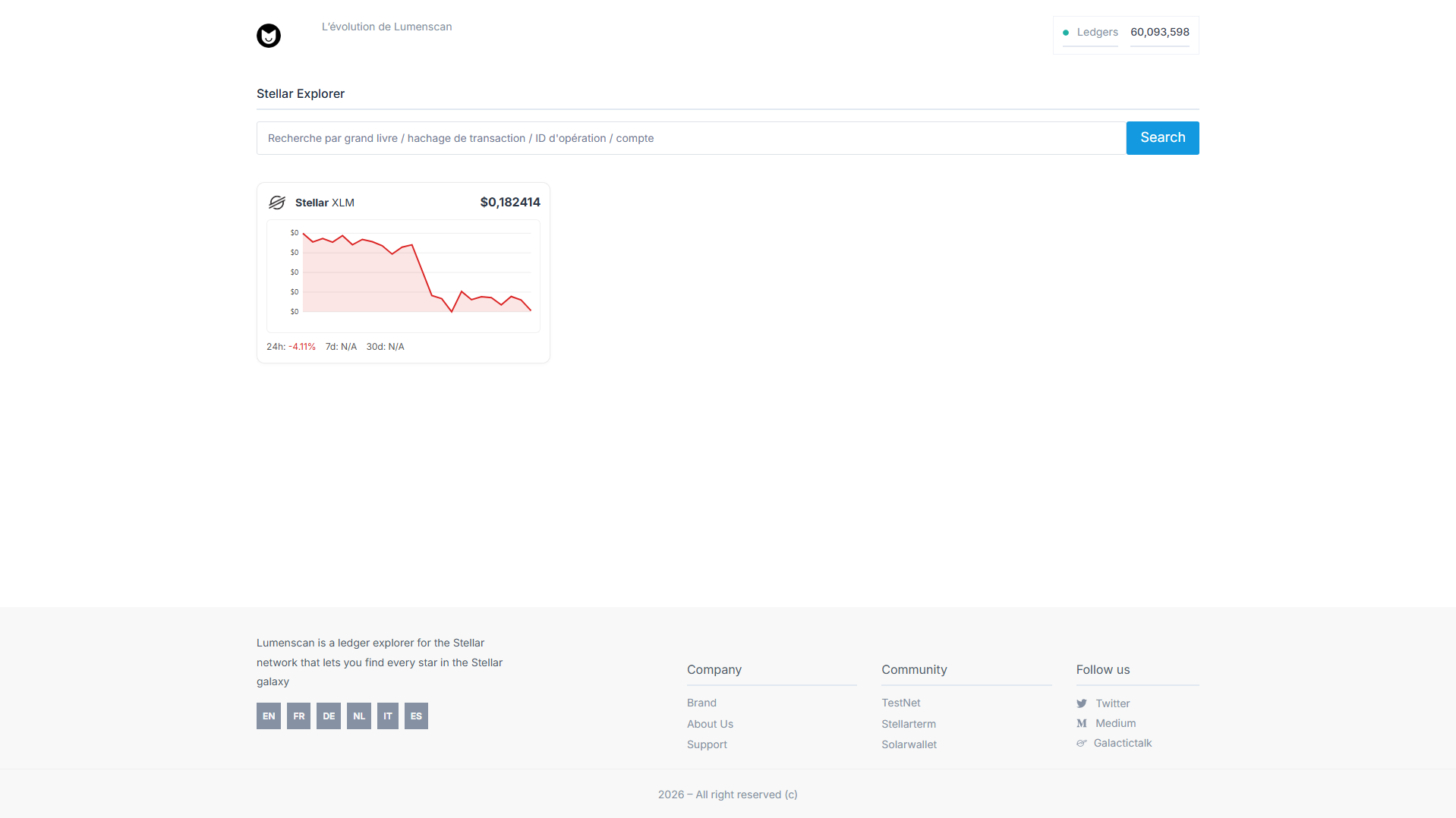Switch language to FR
Screen dimensions: 1456x818
(299, 716)
